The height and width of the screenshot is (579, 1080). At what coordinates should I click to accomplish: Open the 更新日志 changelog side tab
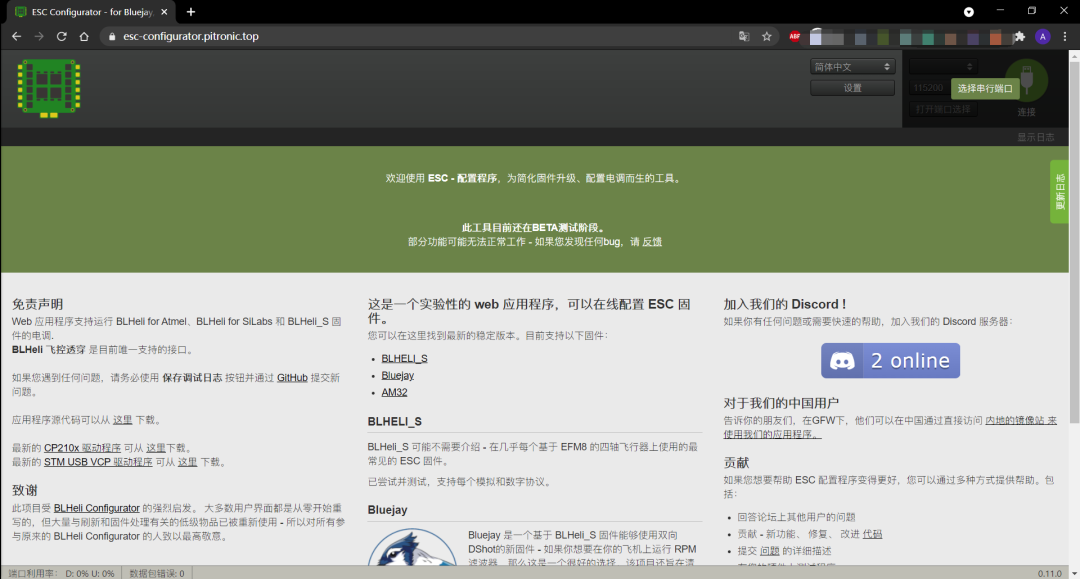tap(1059, 191)
